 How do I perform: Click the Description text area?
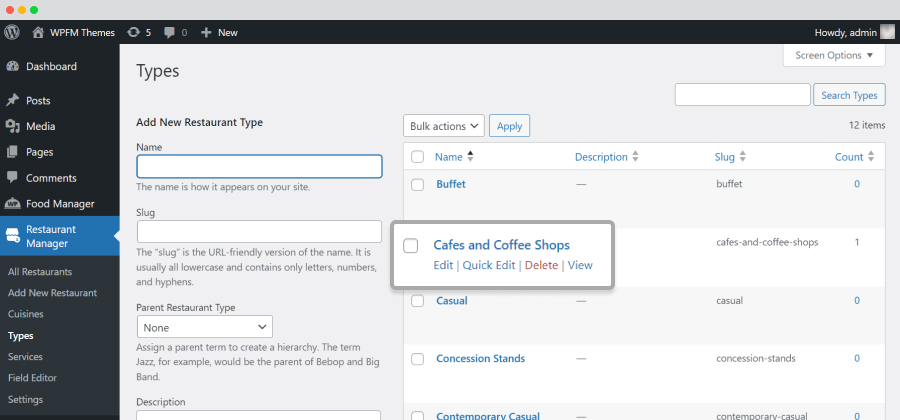[259, 415]
